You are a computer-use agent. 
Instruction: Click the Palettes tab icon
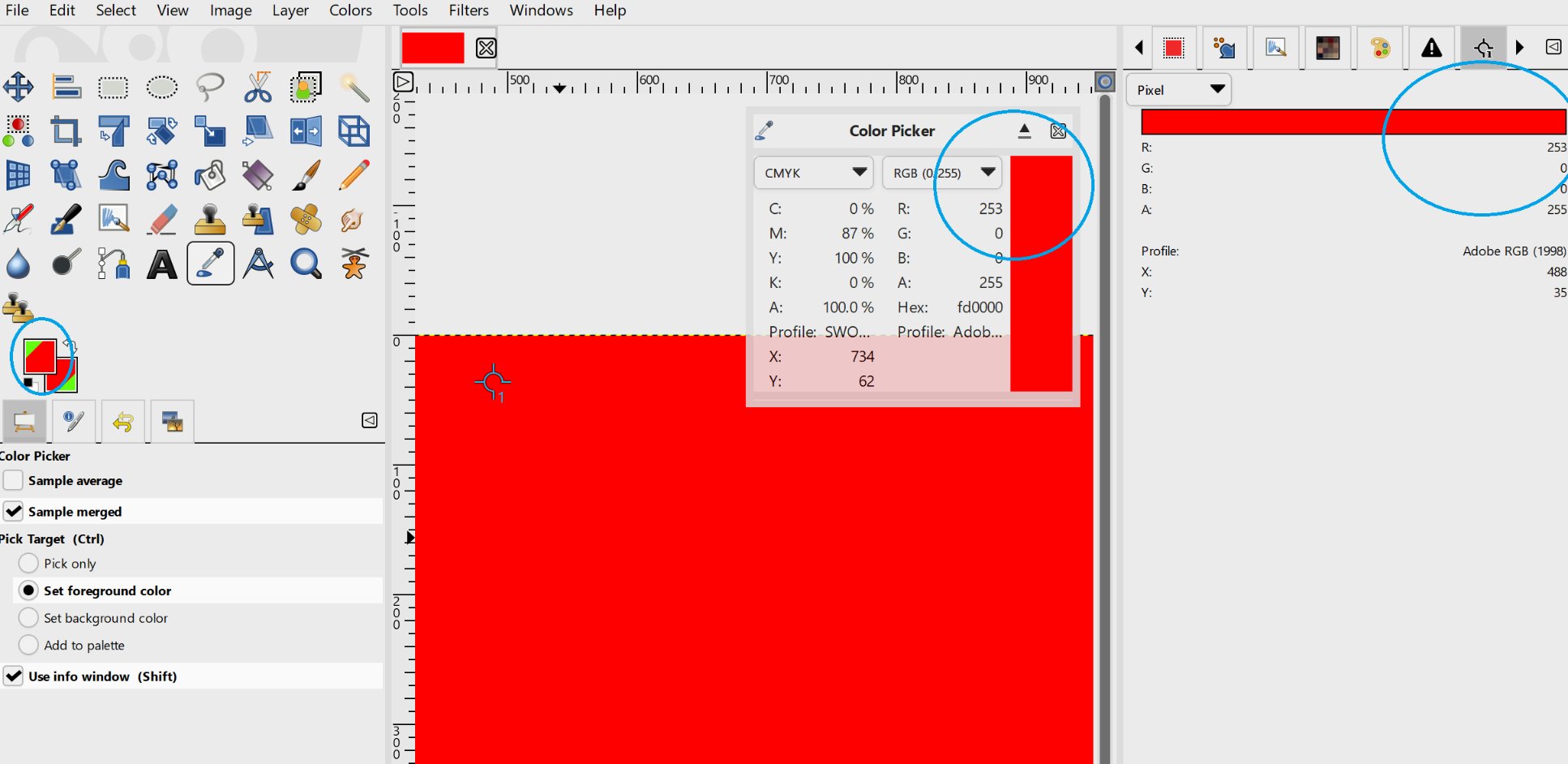tap(1381, 47)
